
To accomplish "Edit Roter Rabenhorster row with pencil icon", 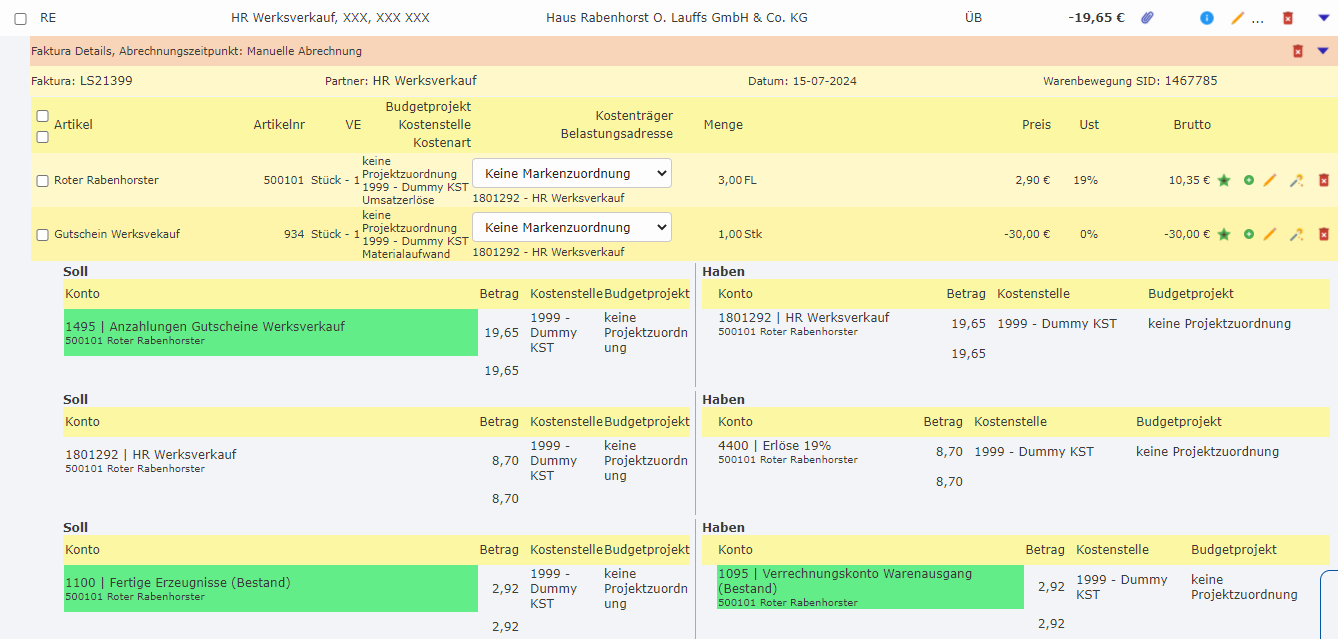I will tap(1270, 180).
